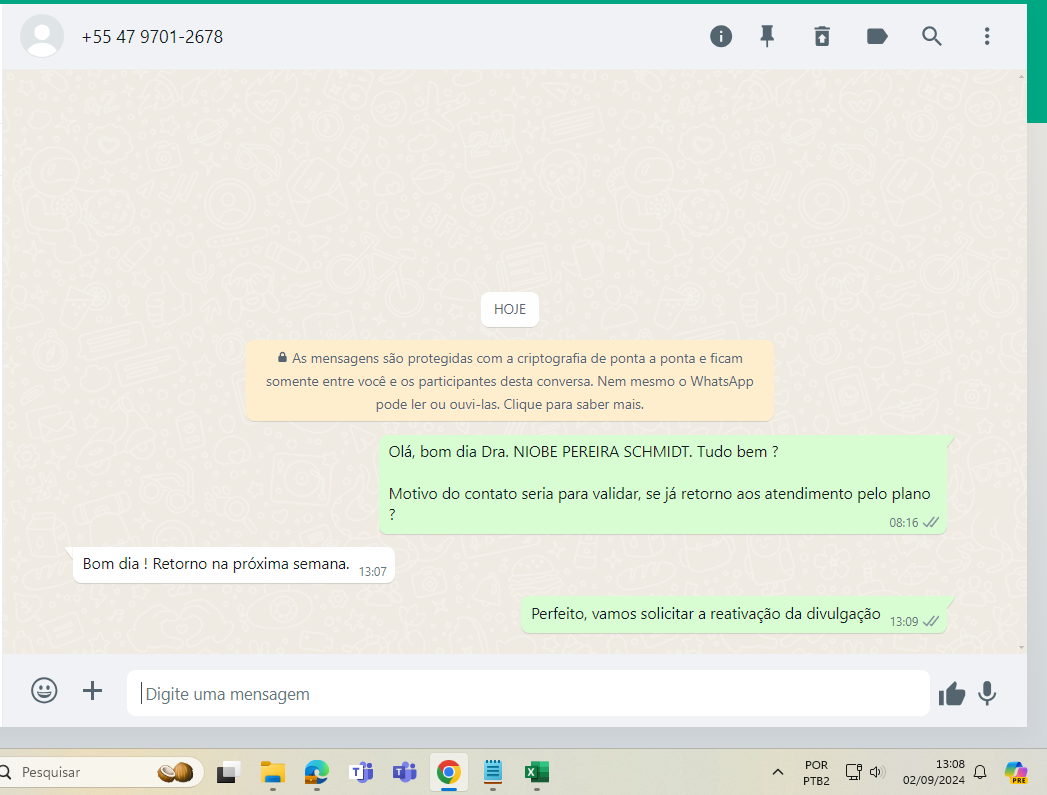Viewport: 1047px width, 795px height.
Task: Open contact number +55 47 9701-2678
Action: (x=152, y=37)
